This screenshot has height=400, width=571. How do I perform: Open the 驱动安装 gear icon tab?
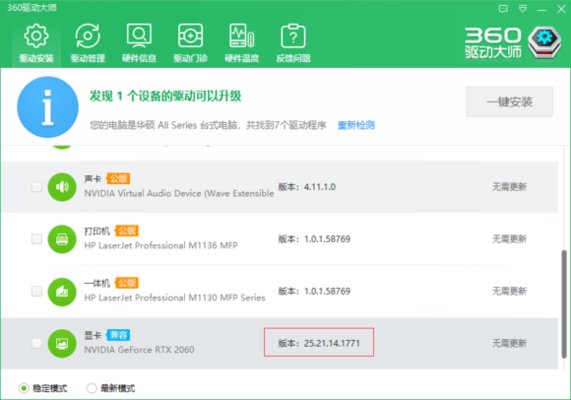point(36,43)
